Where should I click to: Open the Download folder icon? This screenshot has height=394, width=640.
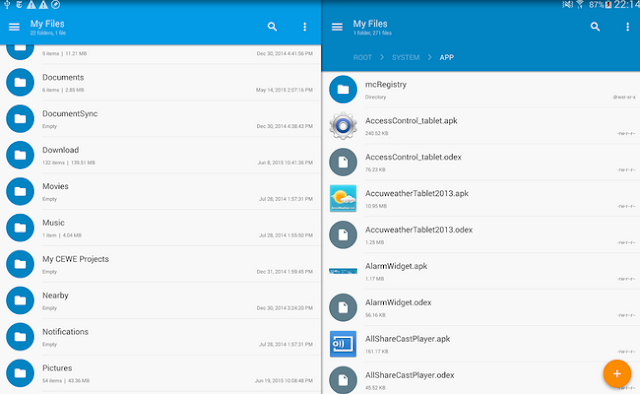point(20,155)
